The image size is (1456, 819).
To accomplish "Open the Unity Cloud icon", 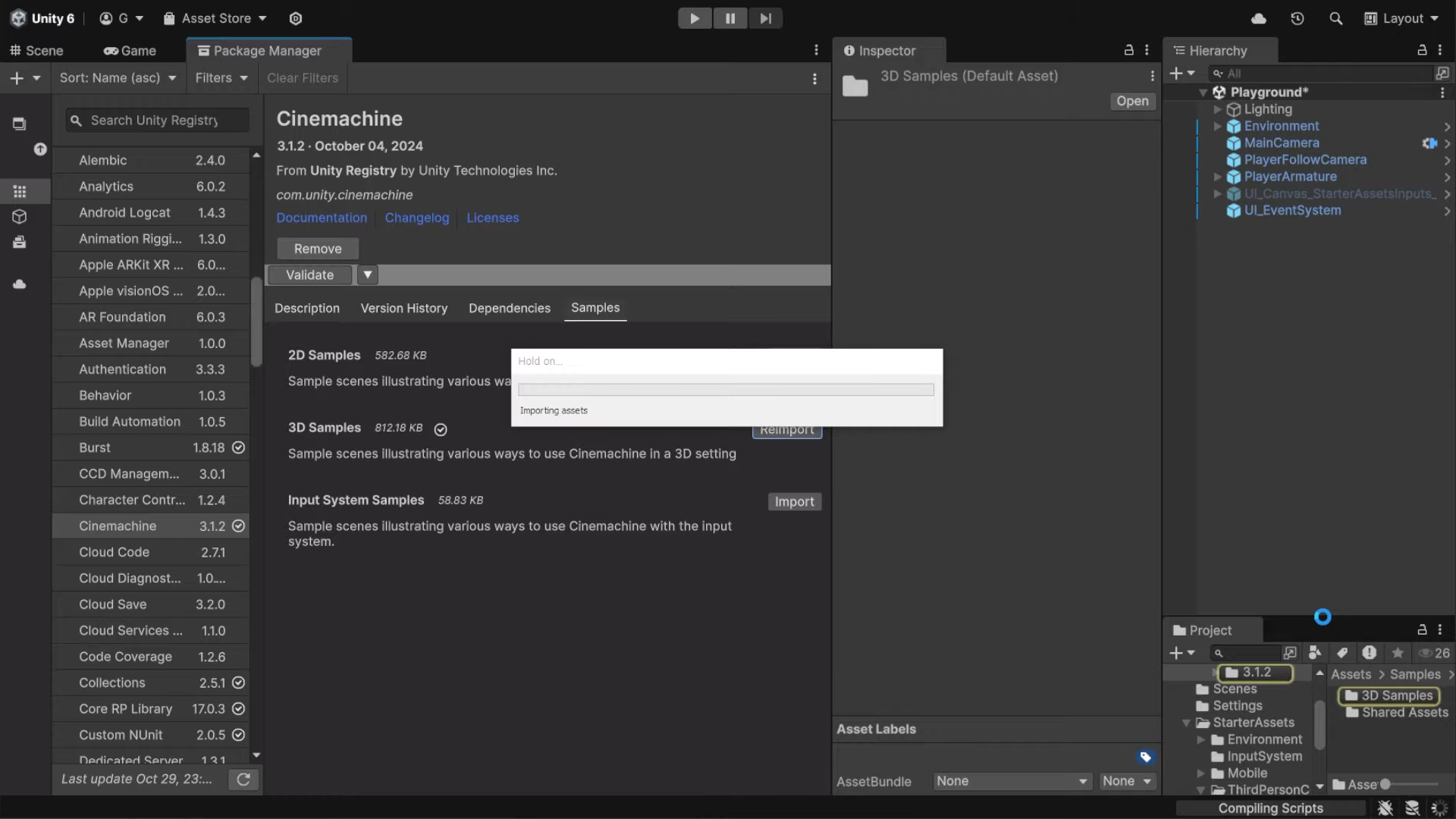I will (1259, 18).
